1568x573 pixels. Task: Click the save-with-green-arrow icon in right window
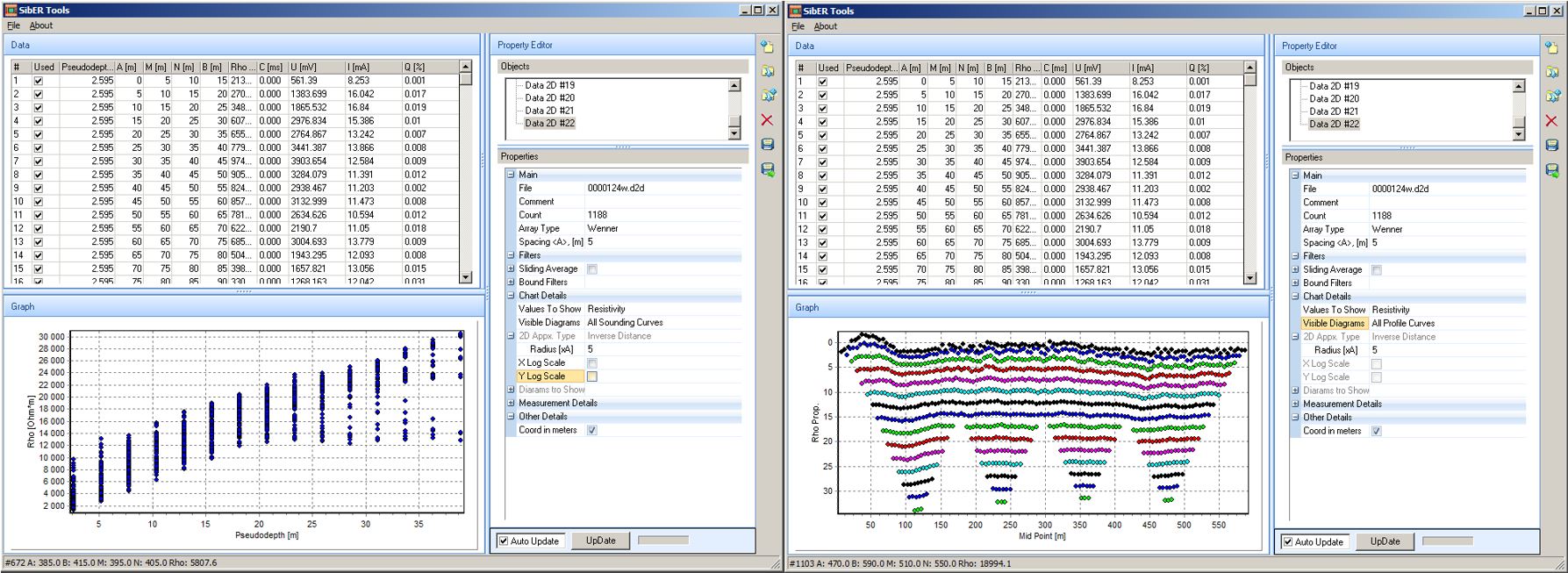pos(1552,170)
